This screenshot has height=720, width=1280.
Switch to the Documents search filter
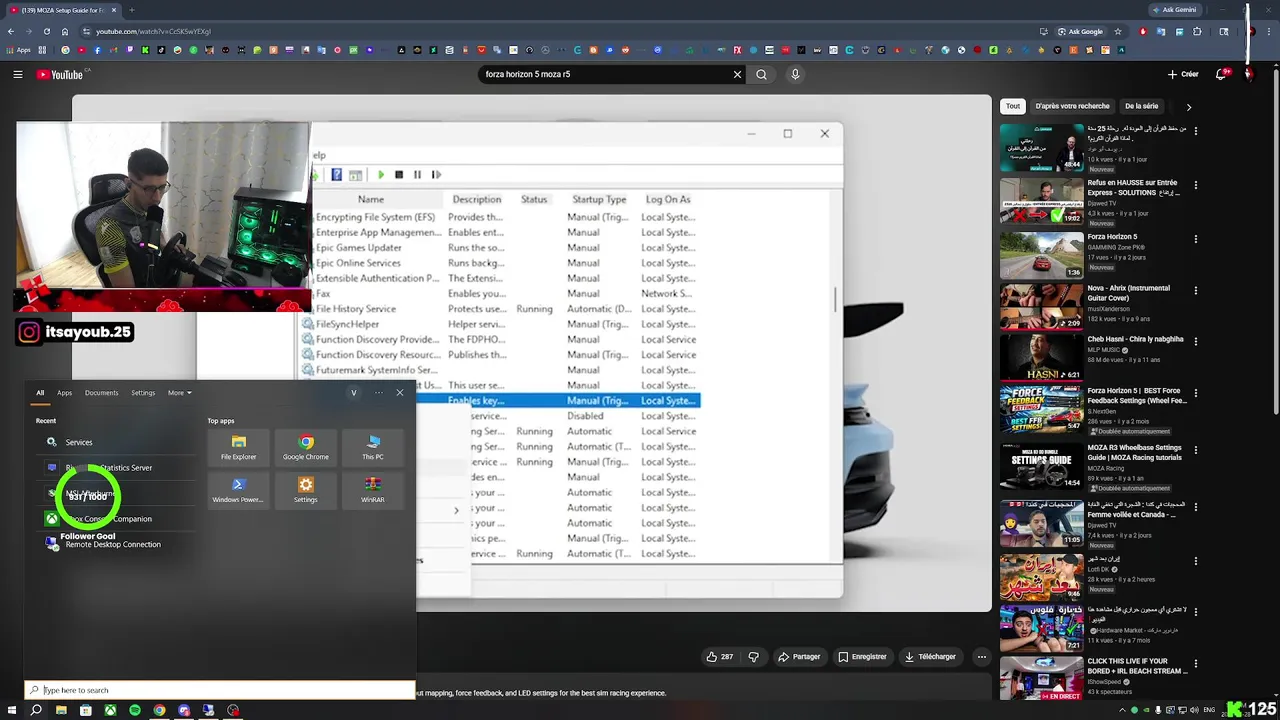pos(102,393)
